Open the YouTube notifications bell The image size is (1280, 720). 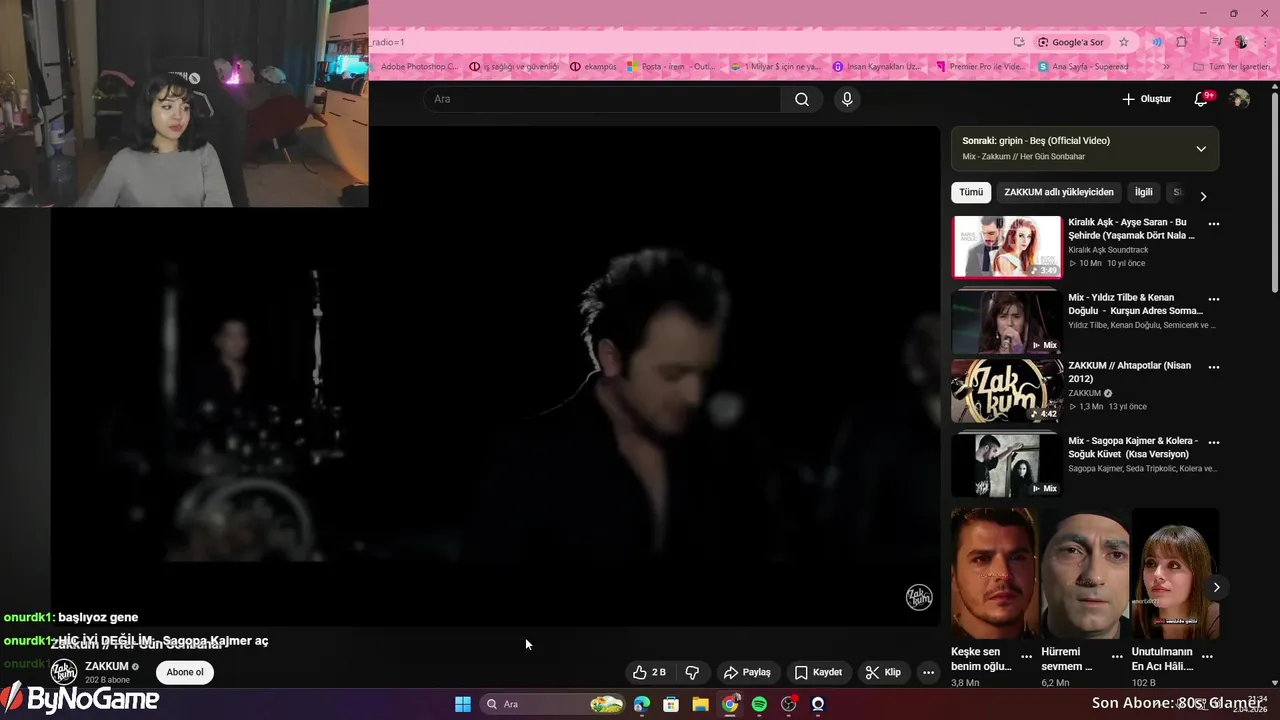pyautogui.click(x=1202, y=99)
